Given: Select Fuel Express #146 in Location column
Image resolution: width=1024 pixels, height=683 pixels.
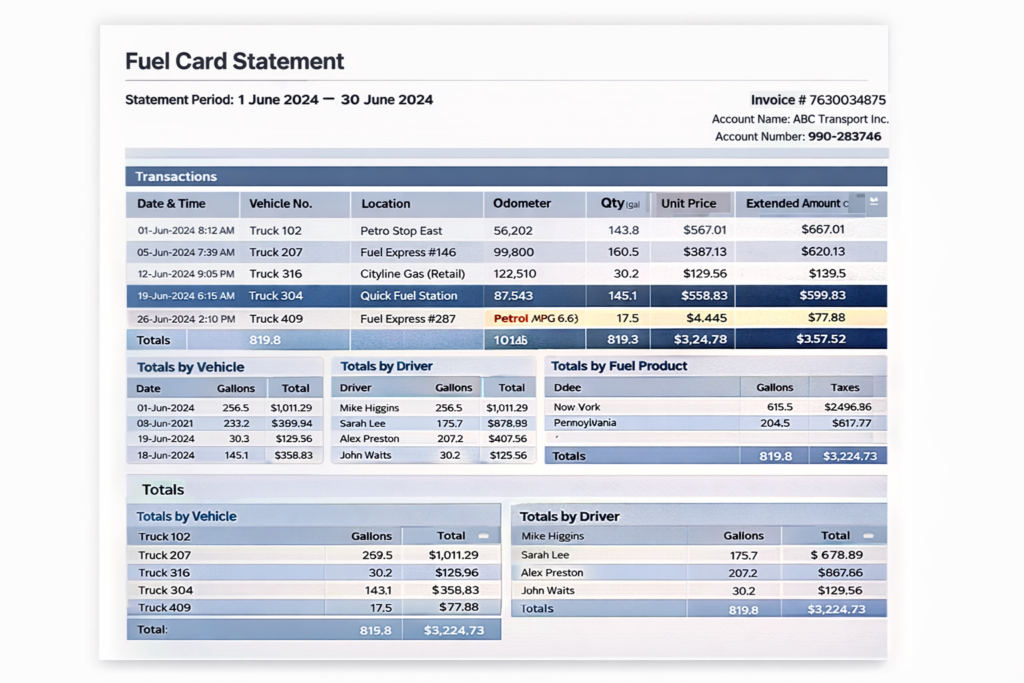Looking at the screenshot, I should coord(408,252).
